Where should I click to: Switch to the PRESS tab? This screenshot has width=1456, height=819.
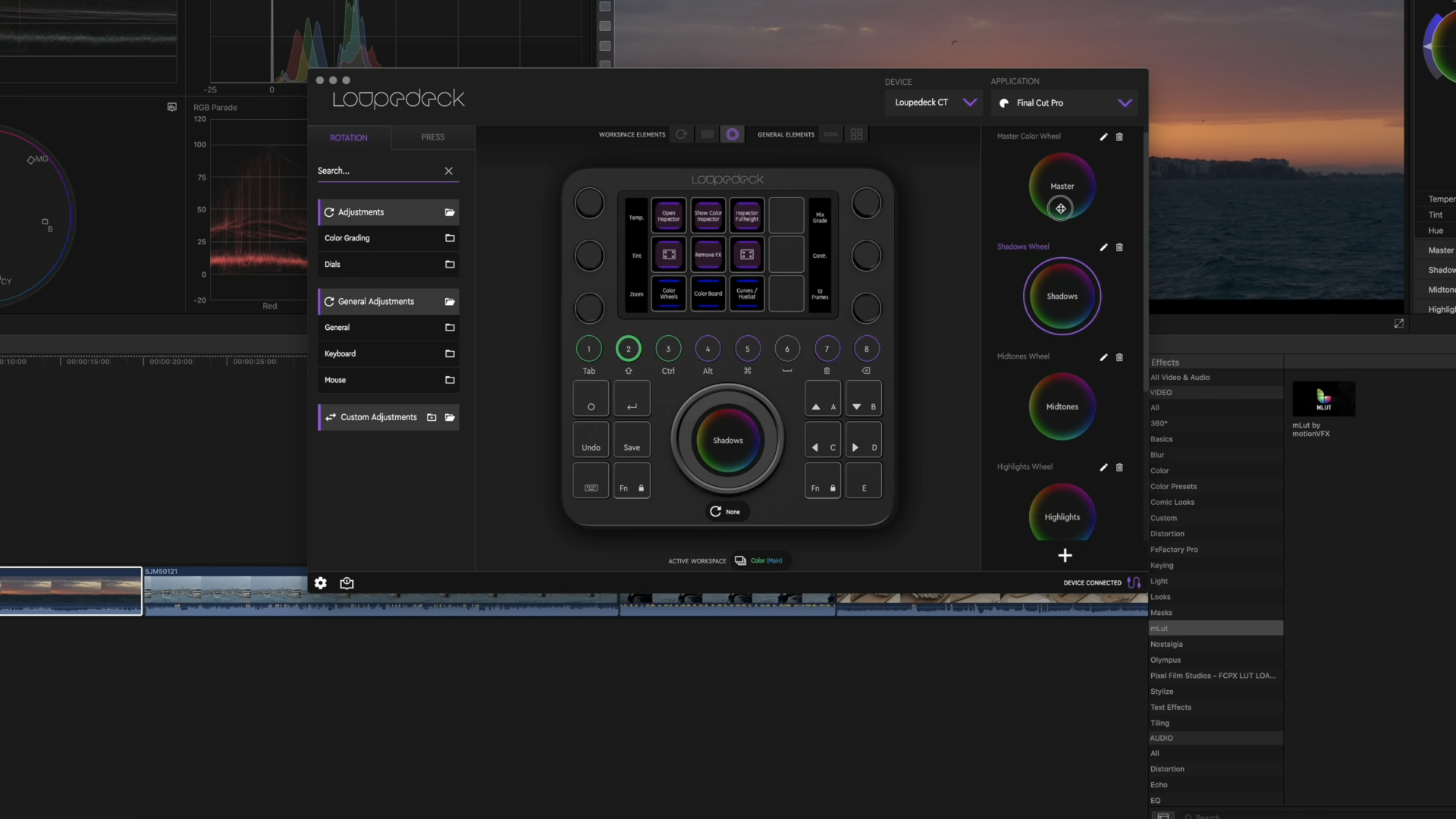pos(432,137)
